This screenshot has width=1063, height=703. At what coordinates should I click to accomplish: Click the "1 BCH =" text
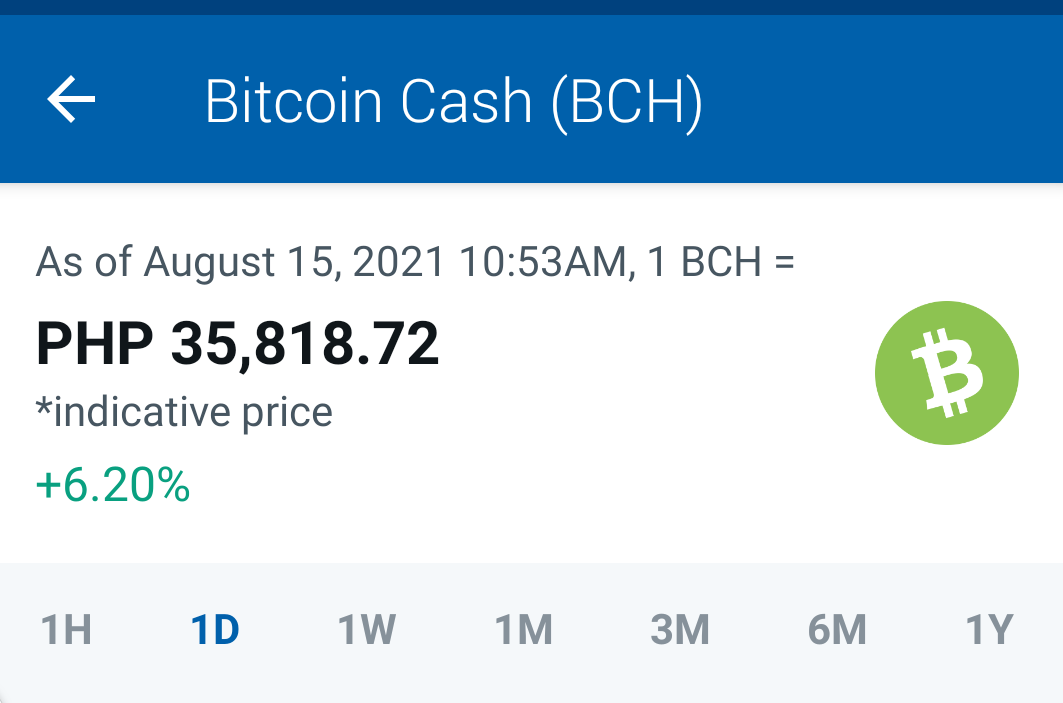coord(721,262)
